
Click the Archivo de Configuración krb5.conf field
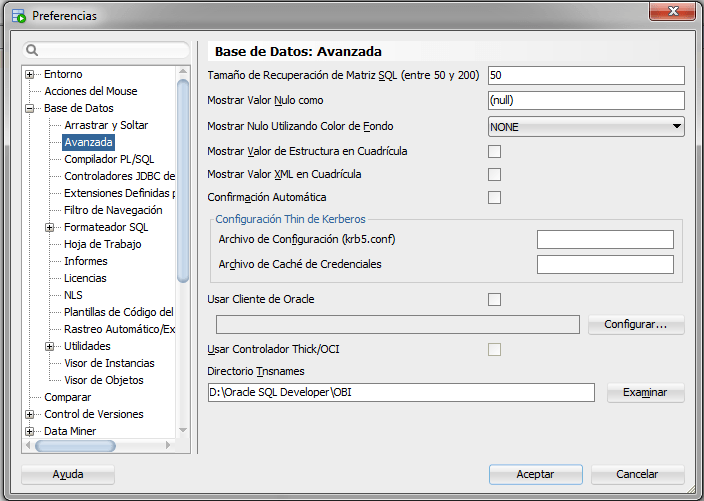pyautogui.click(x=605, y=239)
